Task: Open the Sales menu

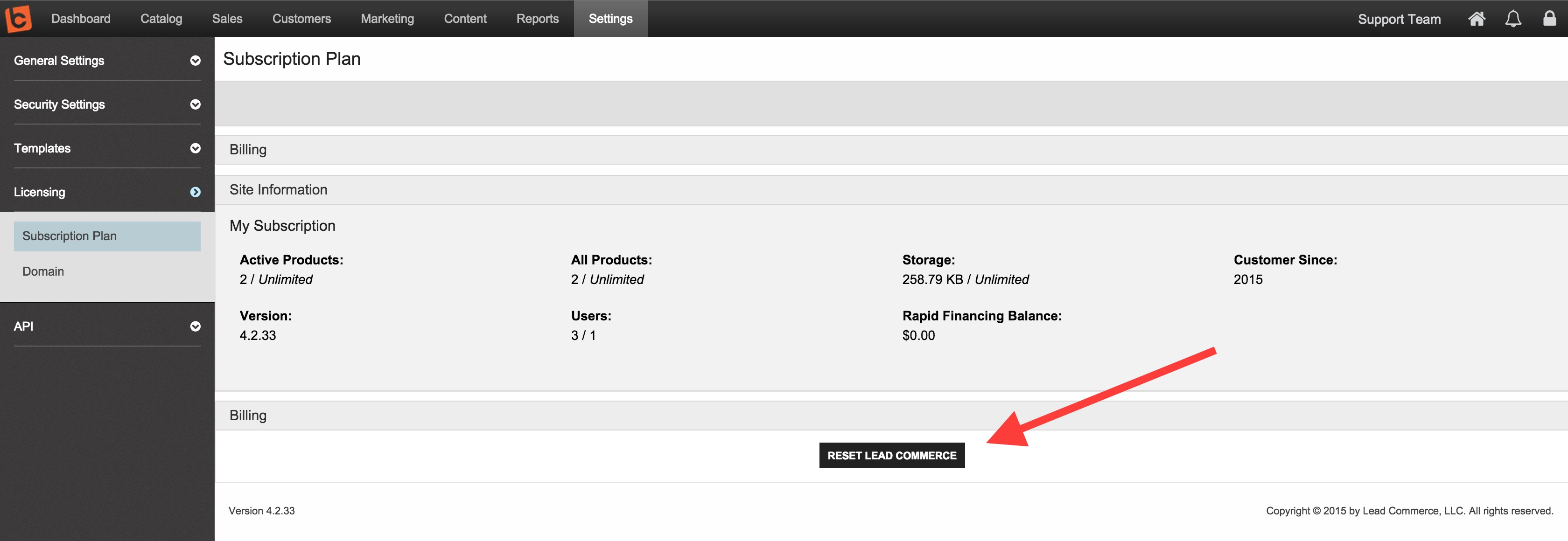Action: click(x=227, y=18)
